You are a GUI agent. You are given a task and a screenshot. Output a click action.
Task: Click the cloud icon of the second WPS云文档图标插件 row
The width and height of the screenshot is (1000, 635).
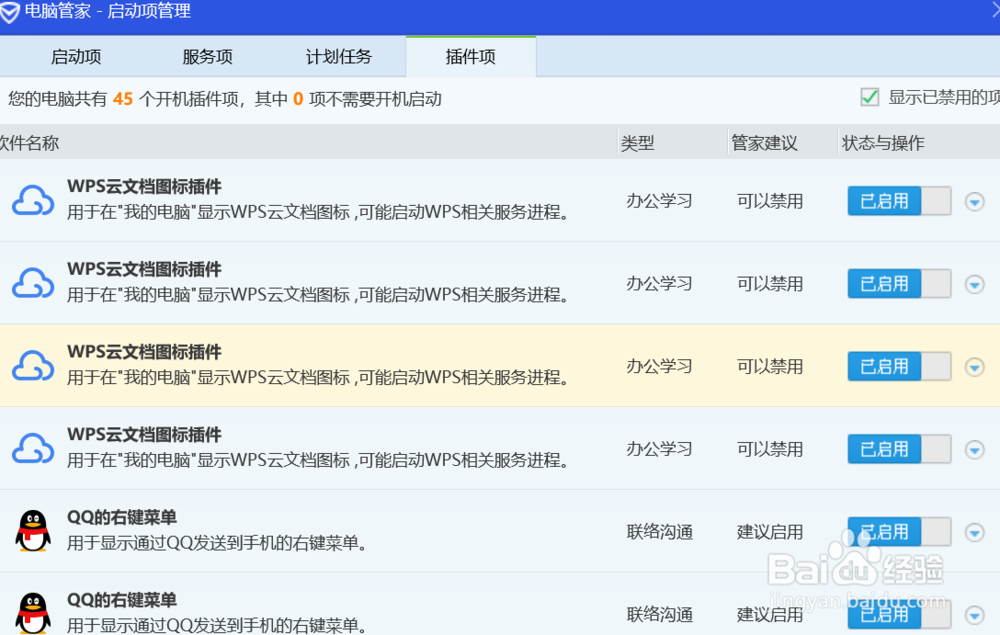point(33,283)
